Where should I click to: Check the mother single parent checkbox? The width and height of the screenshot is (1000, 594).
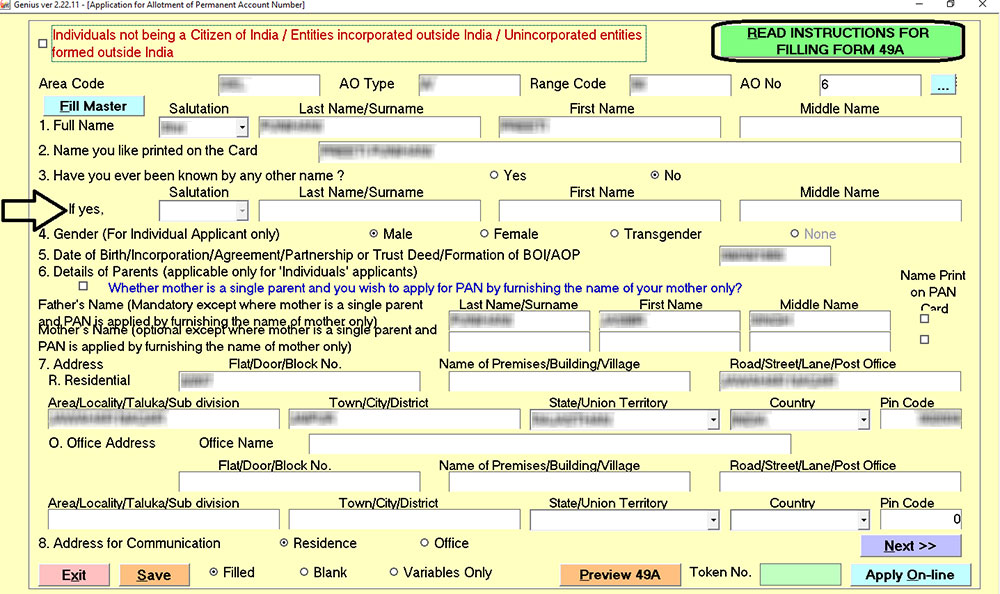pos(82,288)
